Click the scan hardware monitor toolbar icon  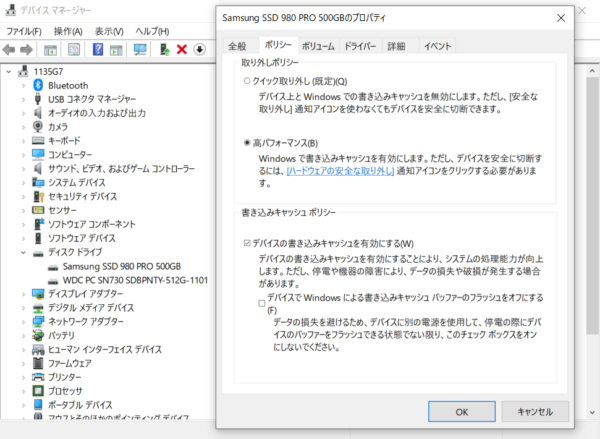[x=140, y=49]
